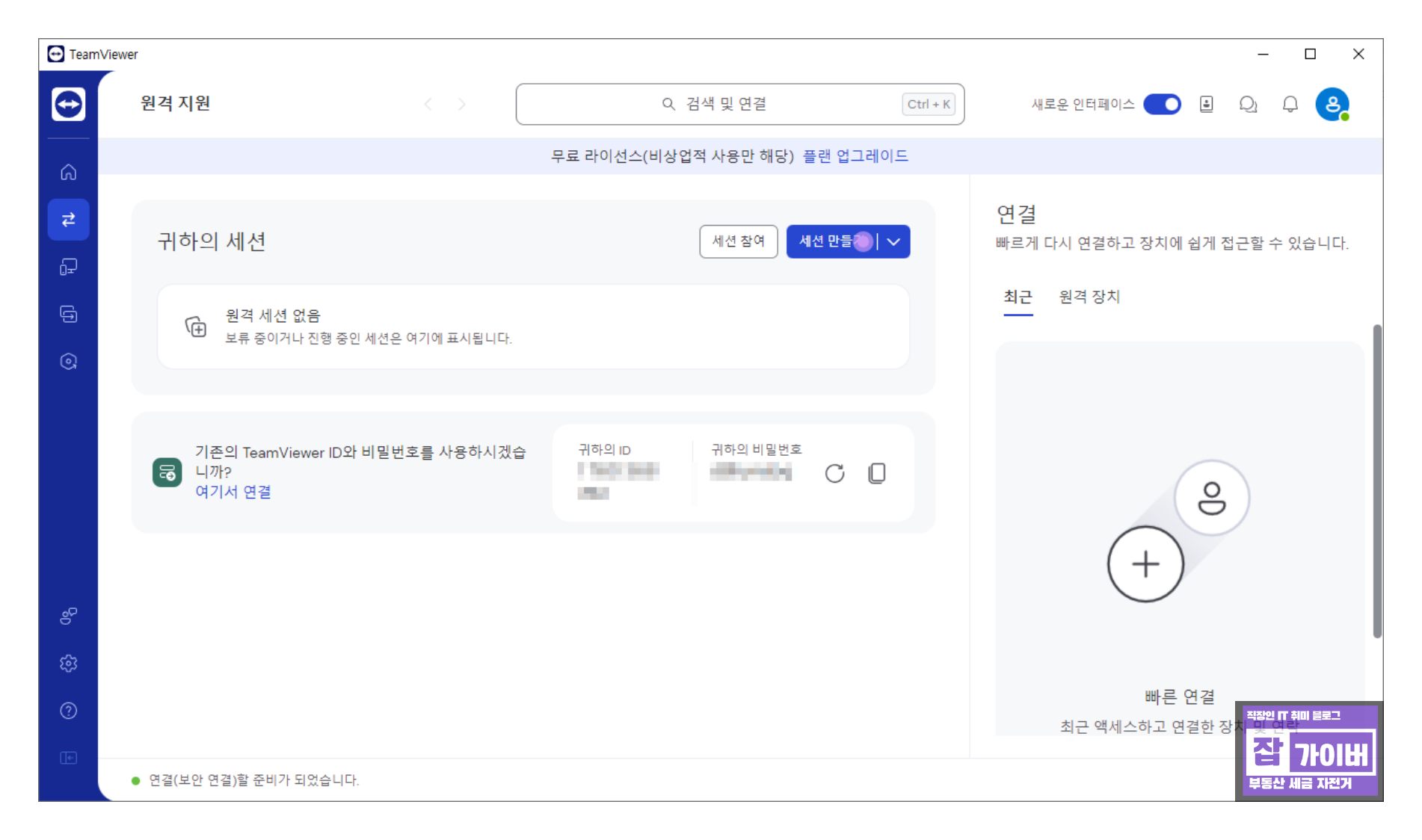
Task: Switch to the 최근 tab
Action: [x=1018, y=297]
